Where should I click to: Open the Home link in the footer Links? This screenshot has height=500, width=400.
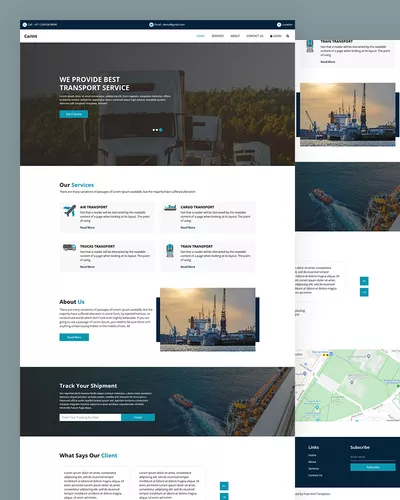pos(312,455)
